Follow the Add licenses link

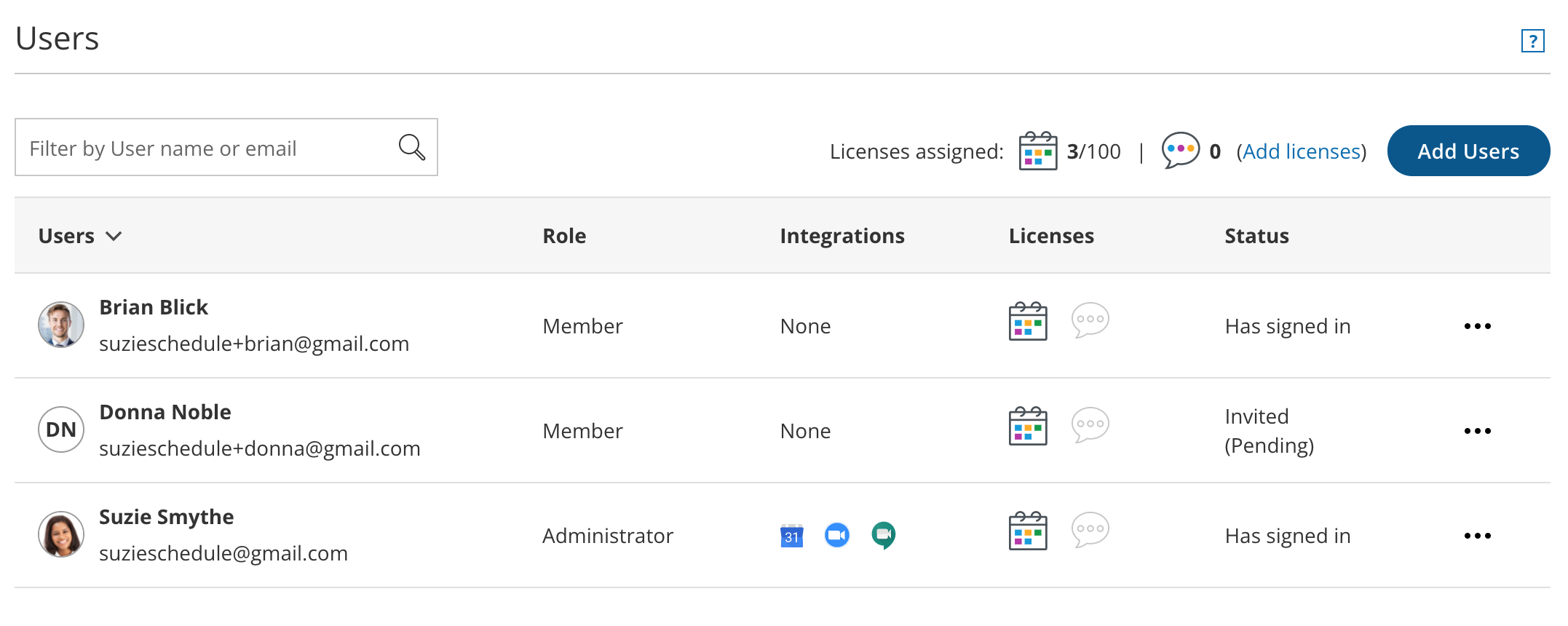[x=1302, y=151]
